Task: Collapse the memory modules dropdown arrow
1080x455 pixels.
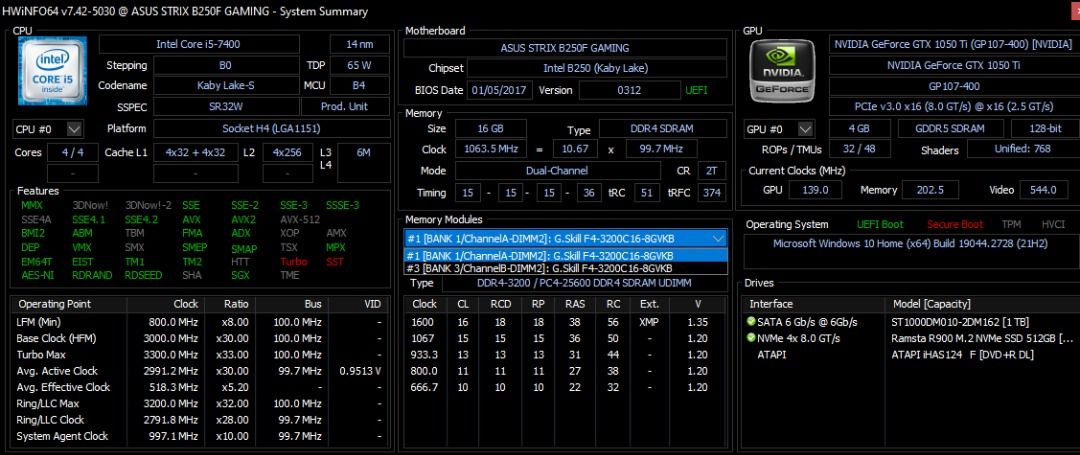Action: 719,238
